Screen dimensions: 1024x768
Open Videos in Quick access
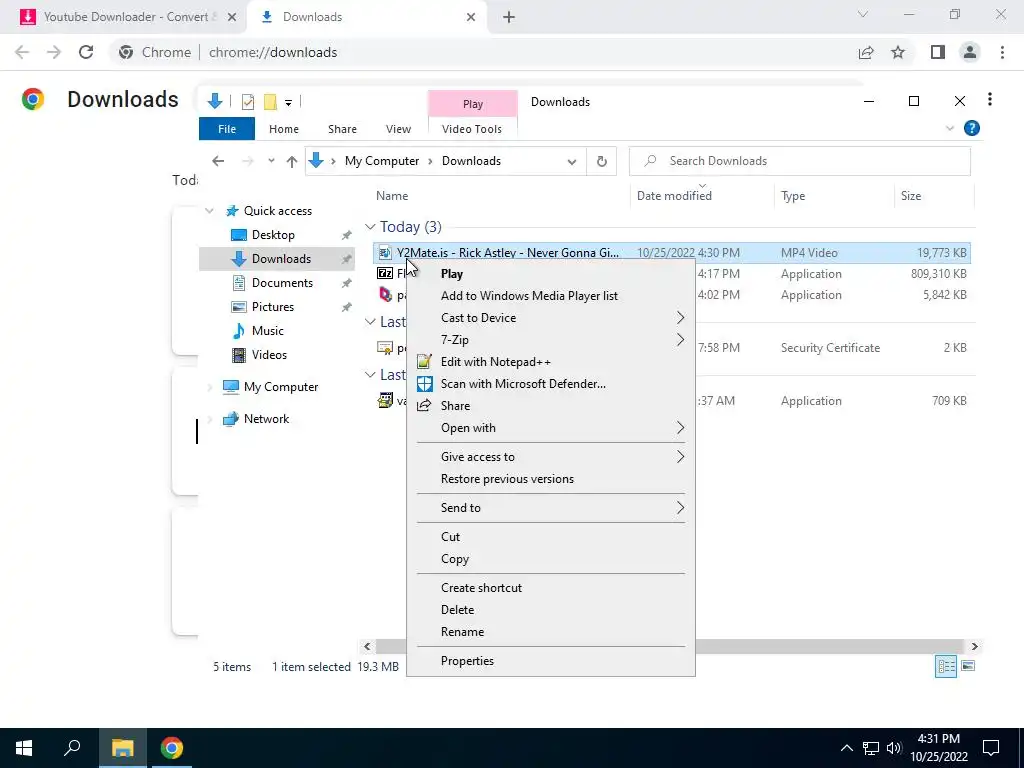[x=269, y=355]
